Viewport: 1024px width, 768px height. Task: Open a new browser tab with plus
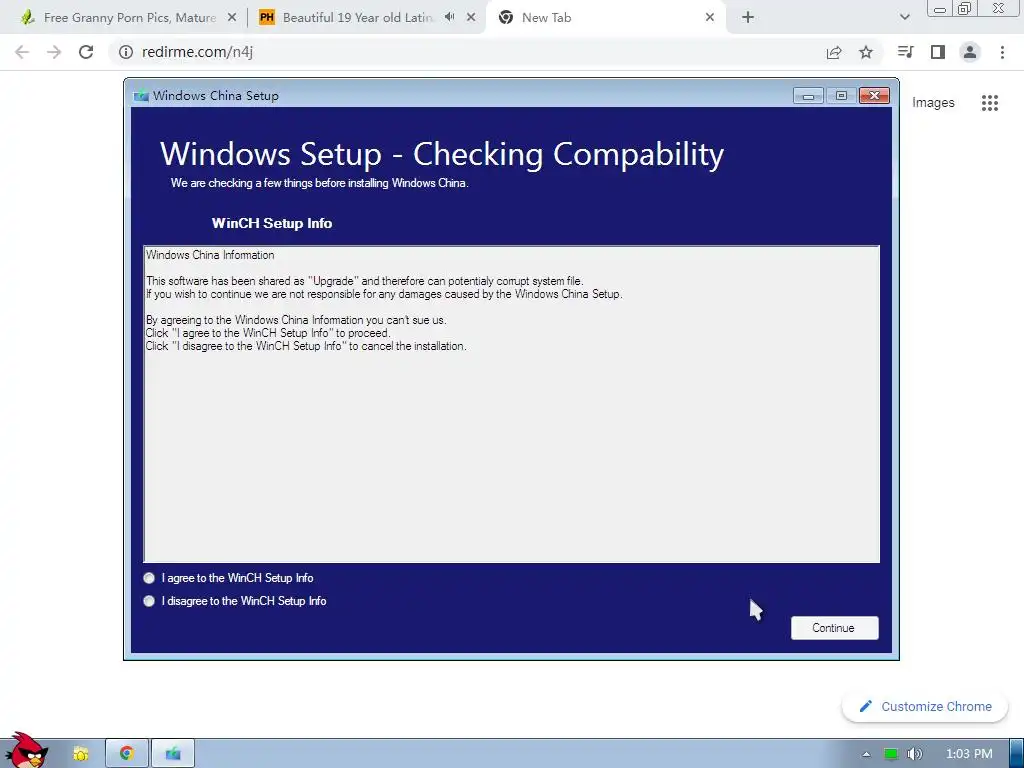tap(748, 18)
